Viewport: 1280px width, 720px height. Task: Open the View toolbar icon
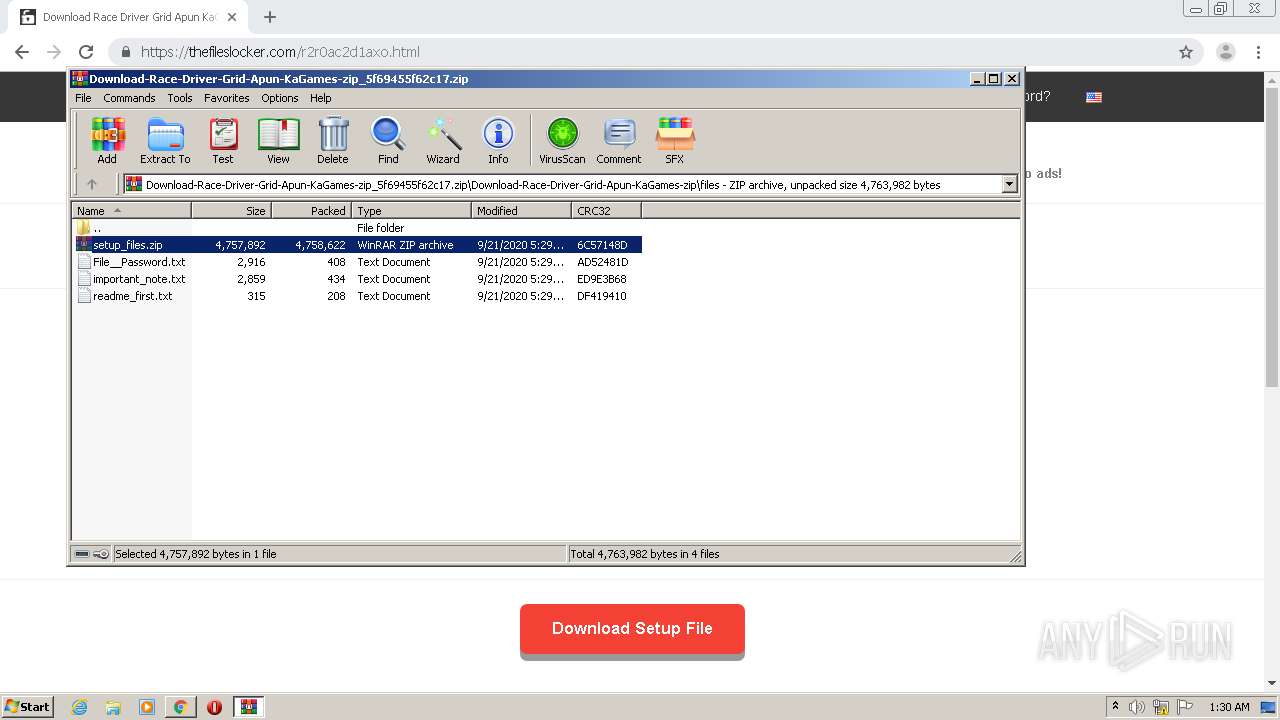(x=278, y=140)
